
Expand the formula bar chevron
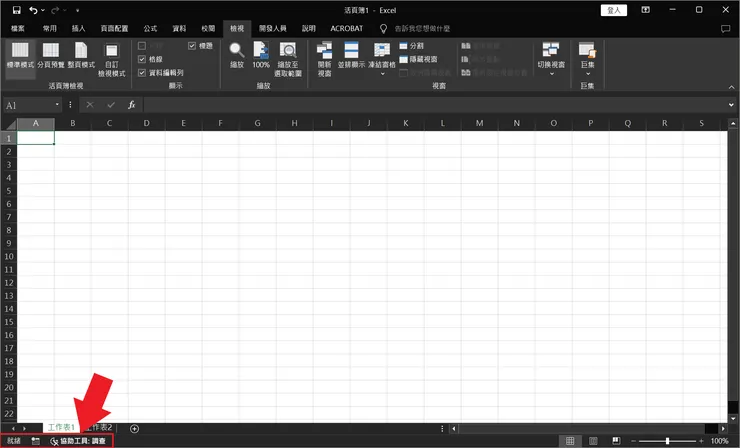click(731, 105)
